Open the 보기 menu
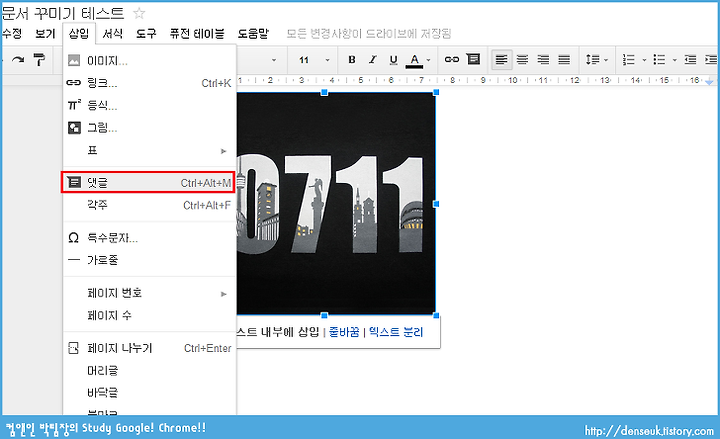 click(x=45, y=34)
